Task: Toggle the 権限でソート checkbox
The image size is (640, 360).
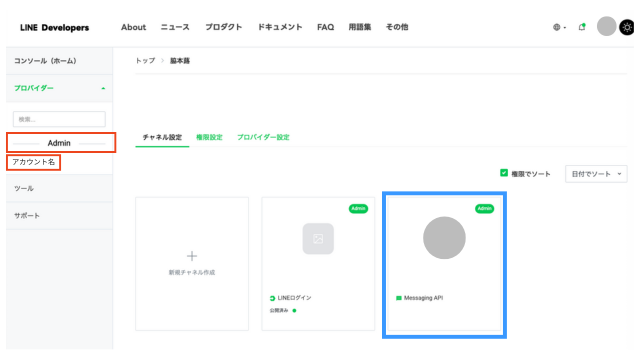Action: pyautogui.click(x=504, y=173)
